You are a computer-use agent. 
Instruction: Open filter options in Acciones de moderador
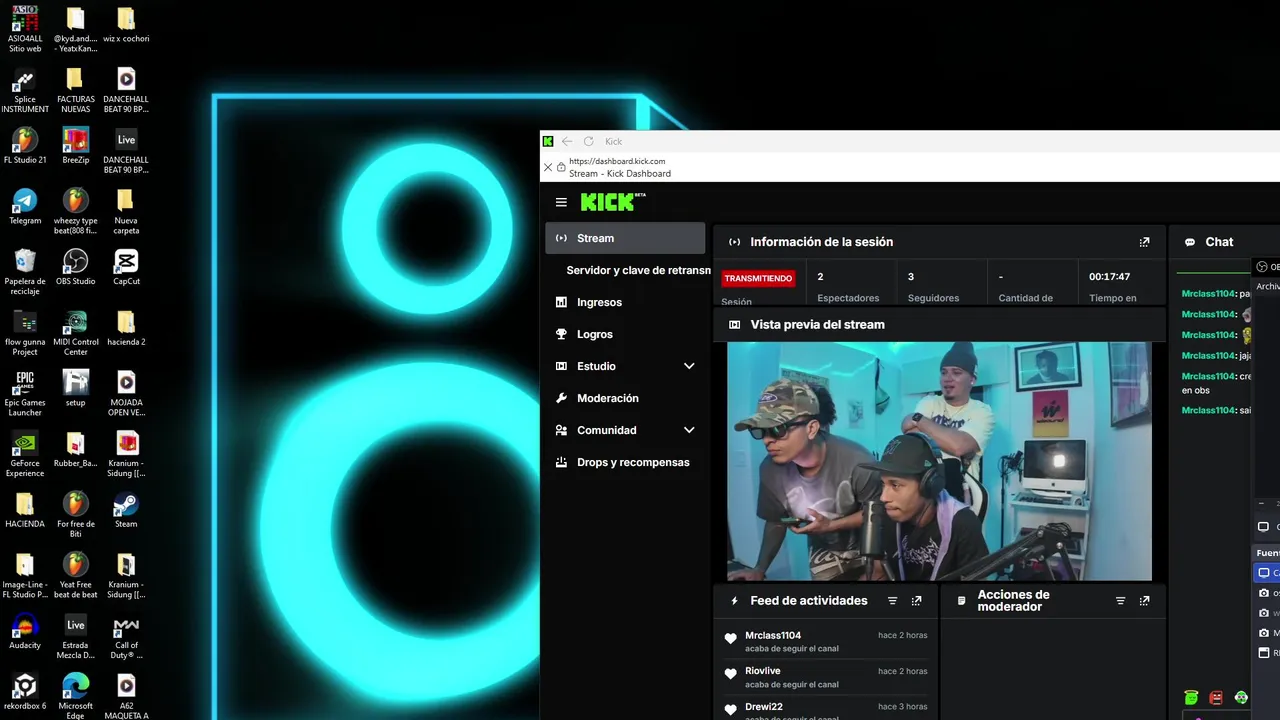tap(1120, 601)
